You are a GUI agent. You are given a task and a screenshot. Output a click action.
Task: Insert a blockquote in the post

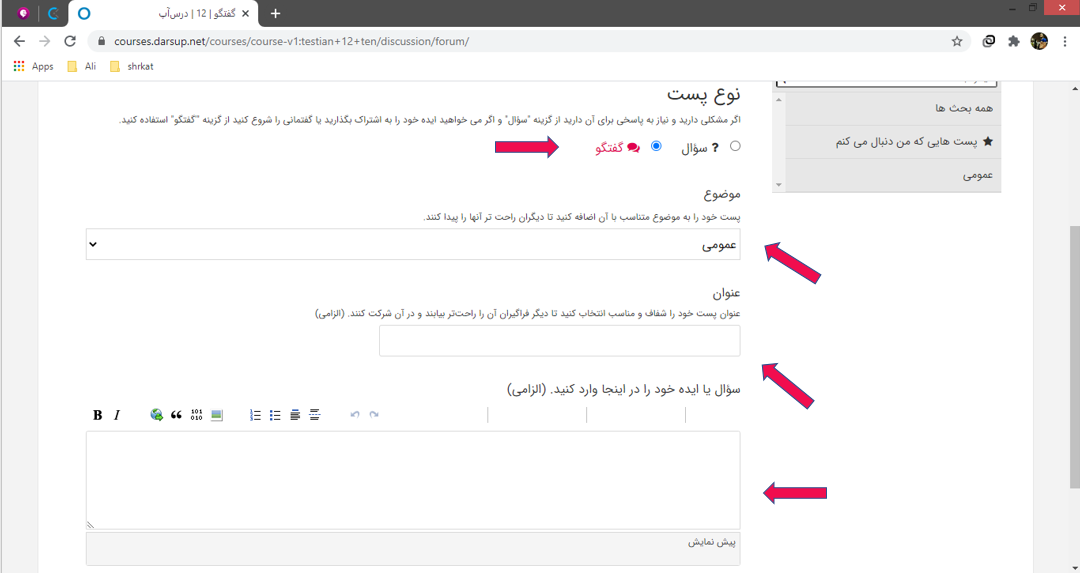(x=176, y=415)
